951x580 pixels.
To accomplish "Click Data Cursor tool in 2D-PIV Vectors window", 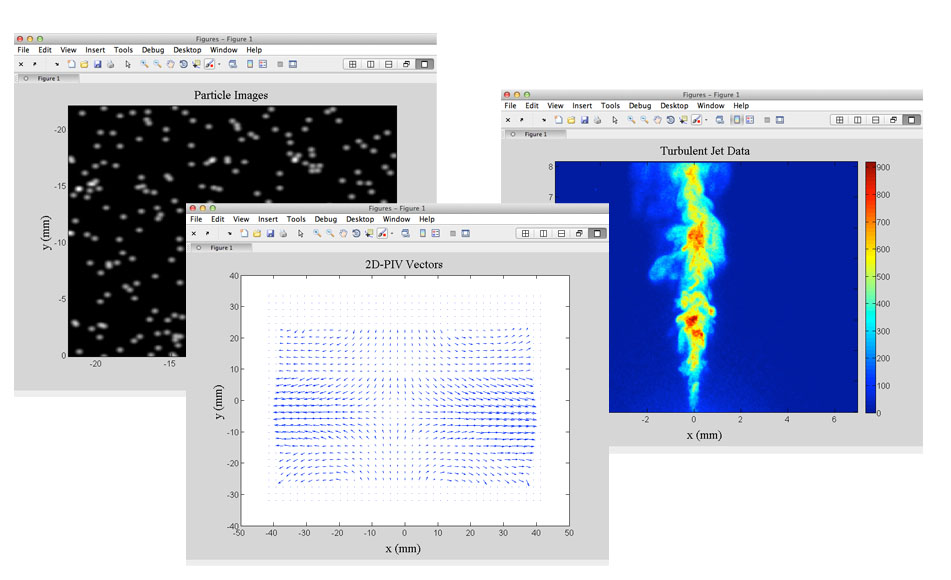I will point(370,233).
